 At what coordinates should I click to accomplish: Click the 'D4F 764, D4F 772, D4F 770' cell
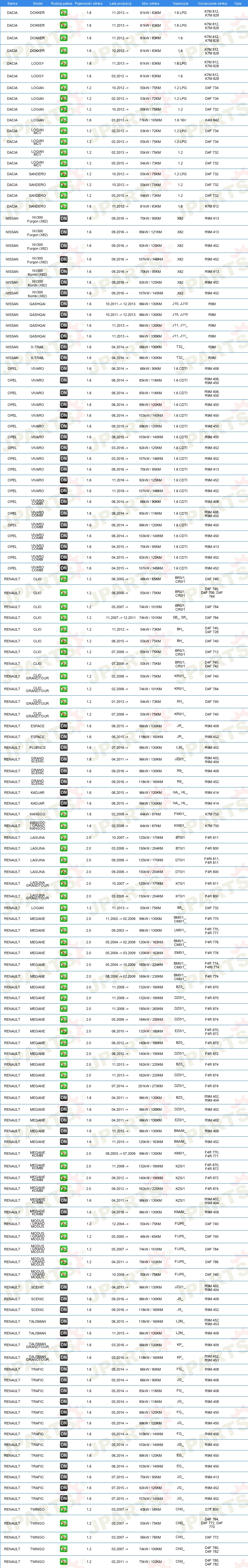pos(212,1522)
